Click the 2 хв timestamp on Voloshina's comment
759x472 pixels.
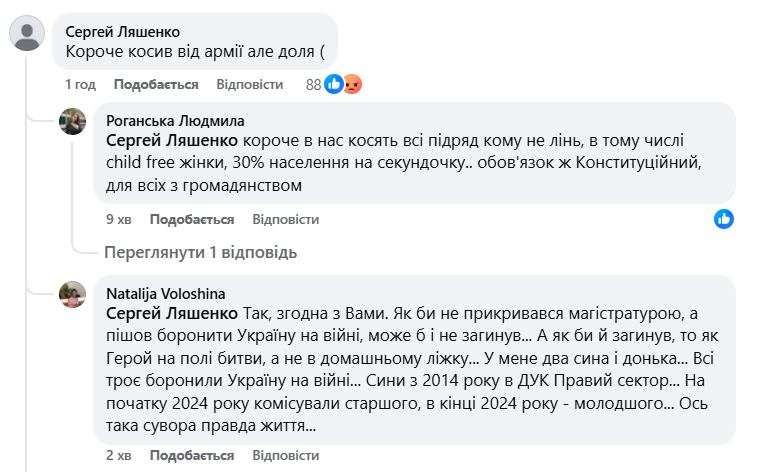click(119, 456)
